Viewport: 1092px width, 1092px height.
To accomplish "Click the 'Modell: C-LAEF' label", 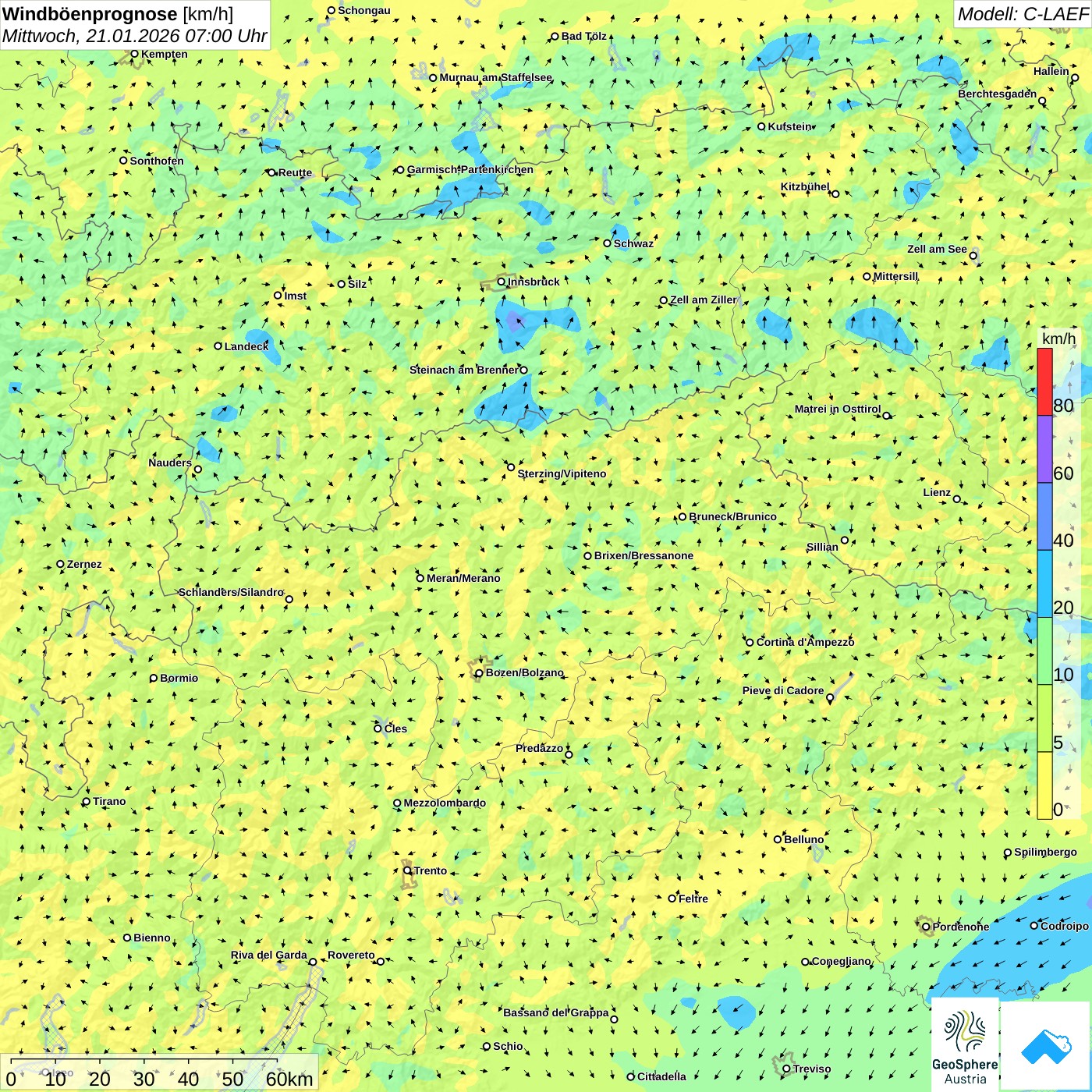I will [1023, 14].
